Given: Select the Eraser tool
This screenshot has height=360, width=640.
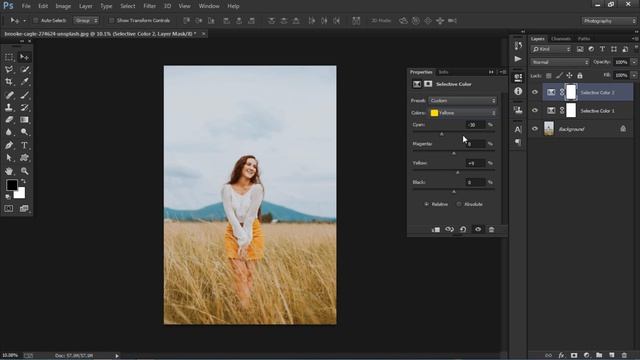Looking at the screenshot, I should tap(9, 120).
